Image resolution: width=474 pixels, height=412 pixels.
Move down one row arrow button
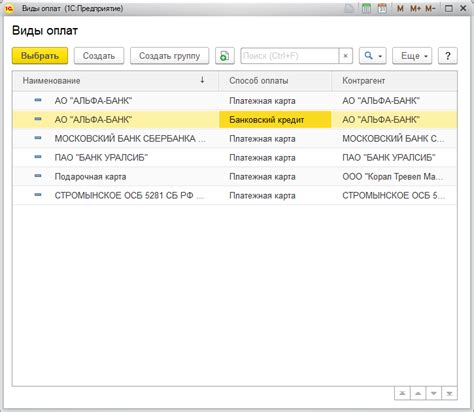click(434, 393)
